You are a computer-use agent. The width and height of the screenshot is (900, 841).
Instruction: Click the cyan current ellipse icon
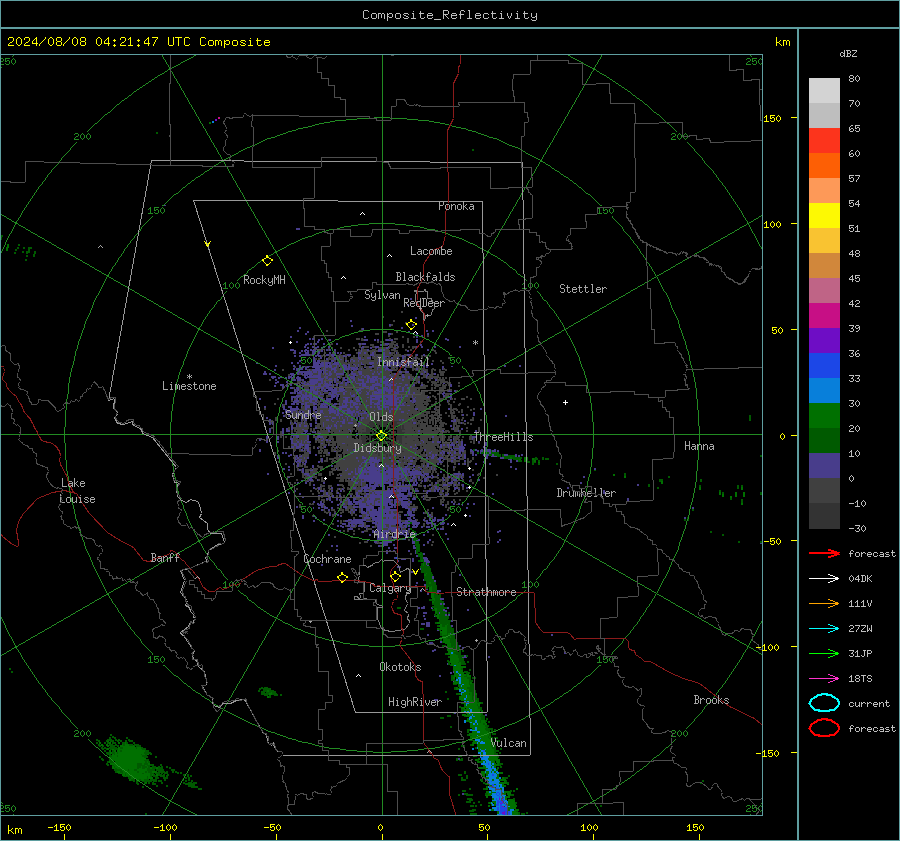coord(824,703)
